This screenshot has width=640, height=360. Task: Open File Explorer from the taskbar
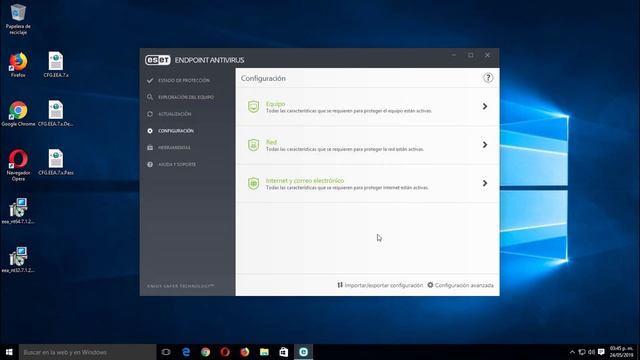click(x=264, y=352)
